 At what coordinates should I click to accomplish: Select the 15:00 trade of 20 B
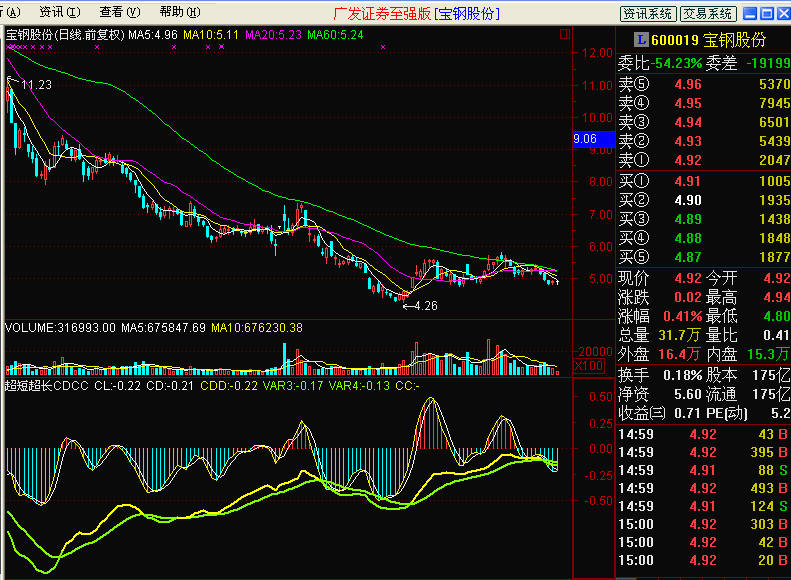click(704, 560)
